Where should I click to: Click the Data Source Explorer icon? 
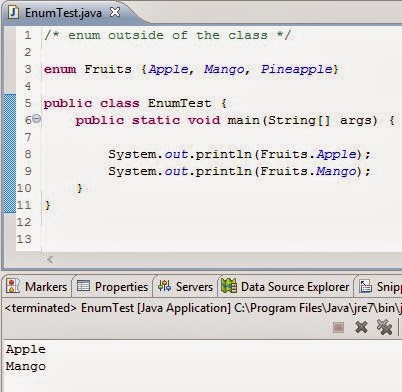229,286
